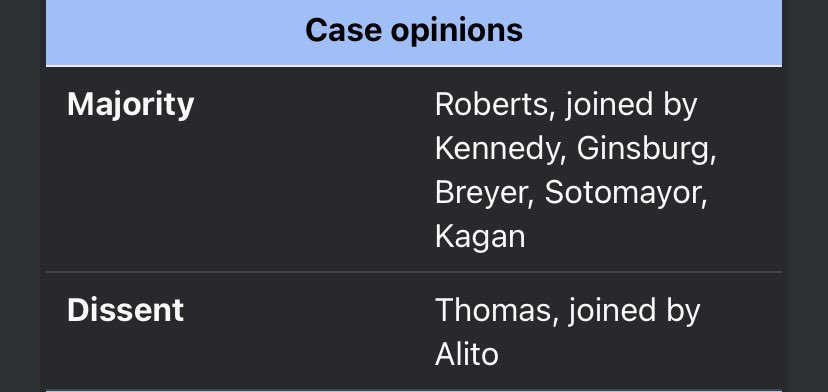Click the word 'opinions' in the header
The image size is (828, 392).
457,31
